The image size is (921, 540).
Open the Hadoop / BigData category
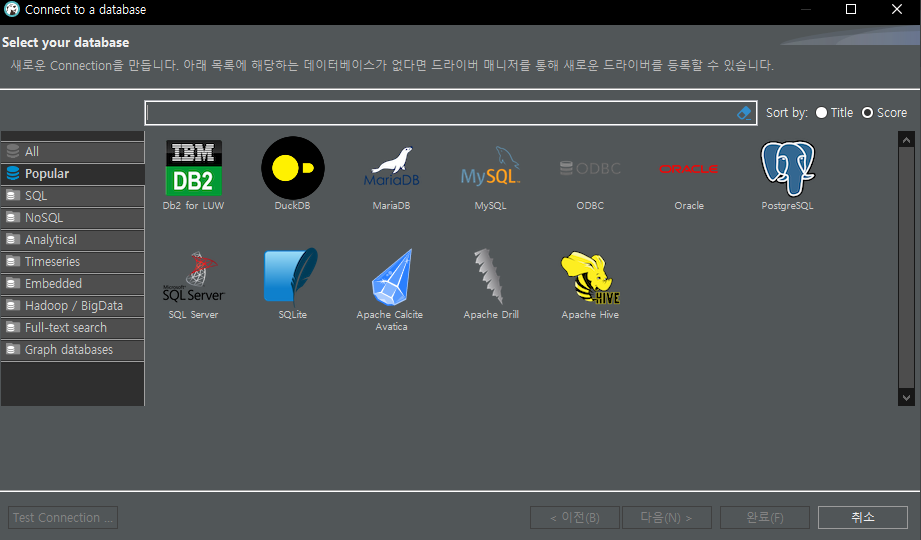point(72,306)
